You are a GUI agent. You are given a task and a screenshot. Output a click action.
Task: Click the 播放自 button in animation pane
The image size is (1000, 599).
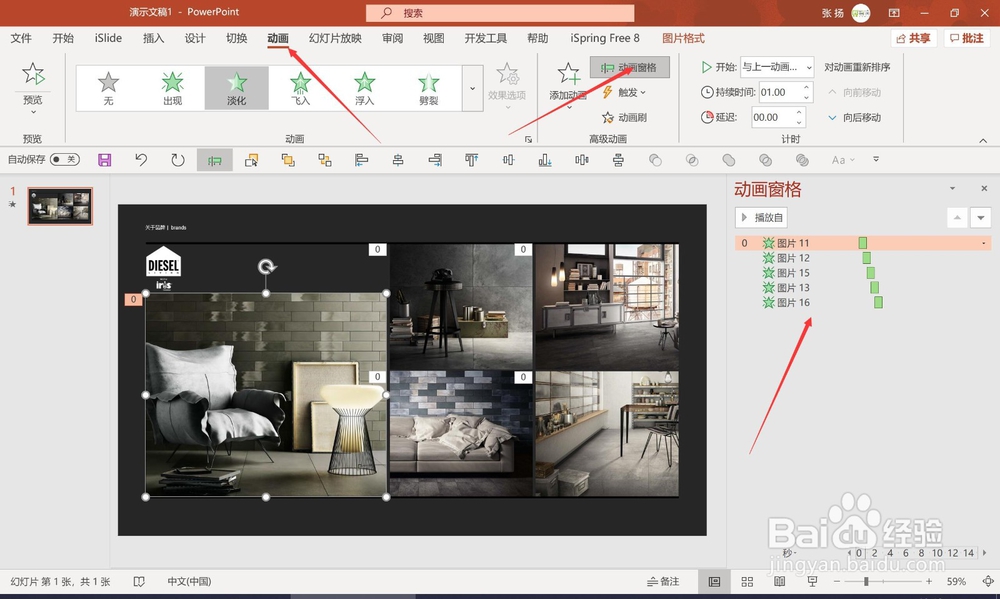(x=761, y=218)
